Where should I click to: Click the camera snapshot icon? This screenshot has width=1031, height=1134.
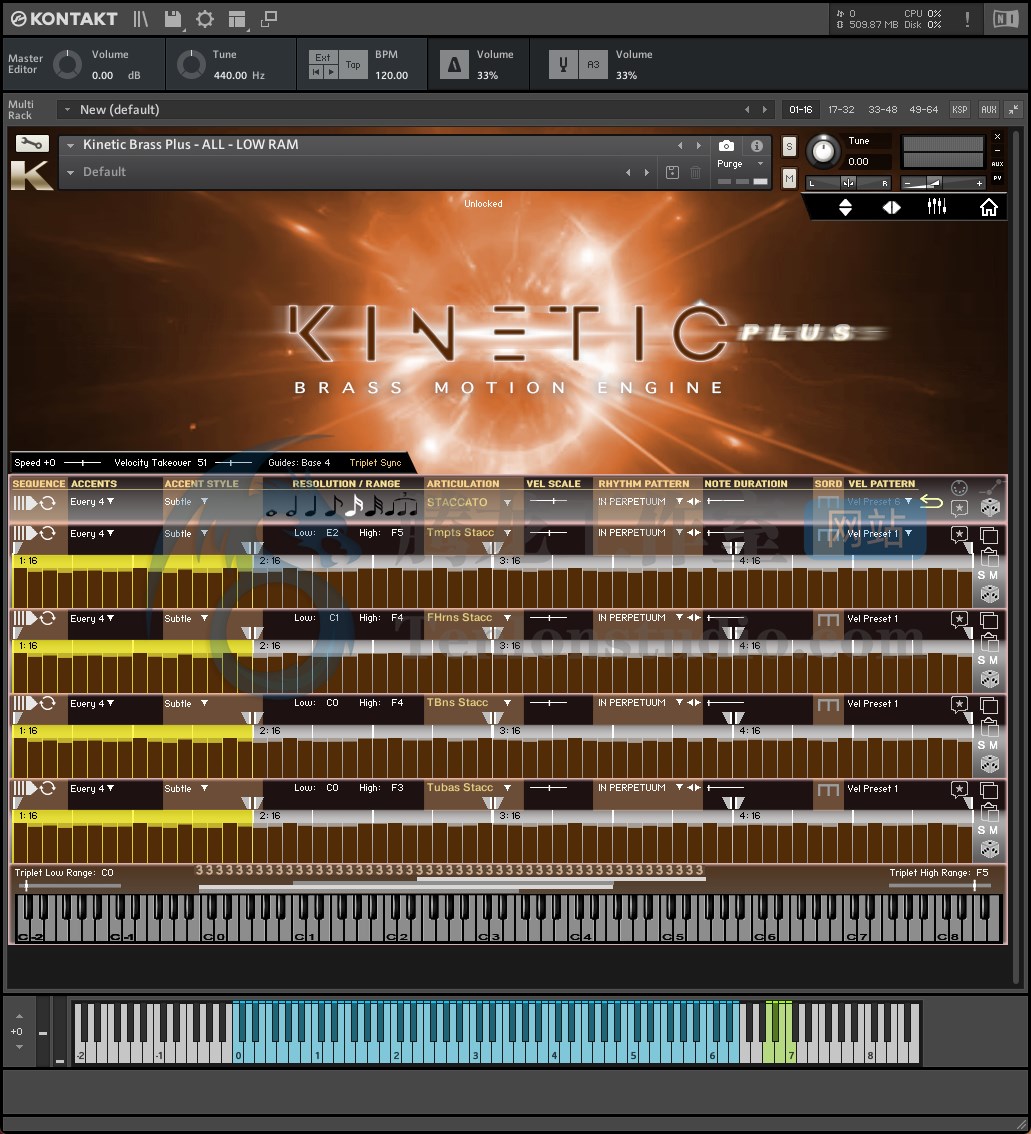tap(727, 146)
